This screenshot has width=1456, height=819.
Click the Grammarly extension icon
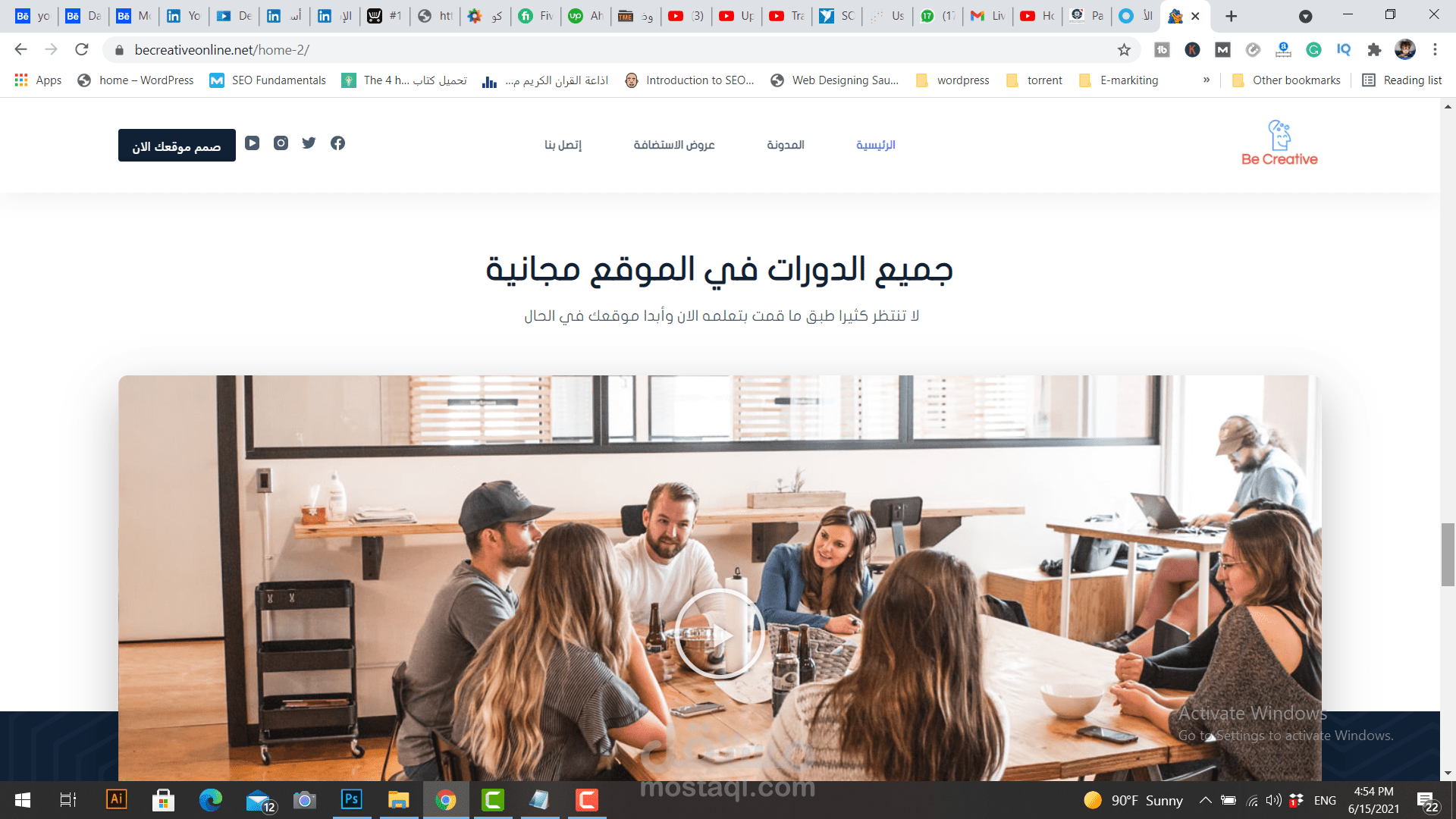click(x=1313, y=50)
